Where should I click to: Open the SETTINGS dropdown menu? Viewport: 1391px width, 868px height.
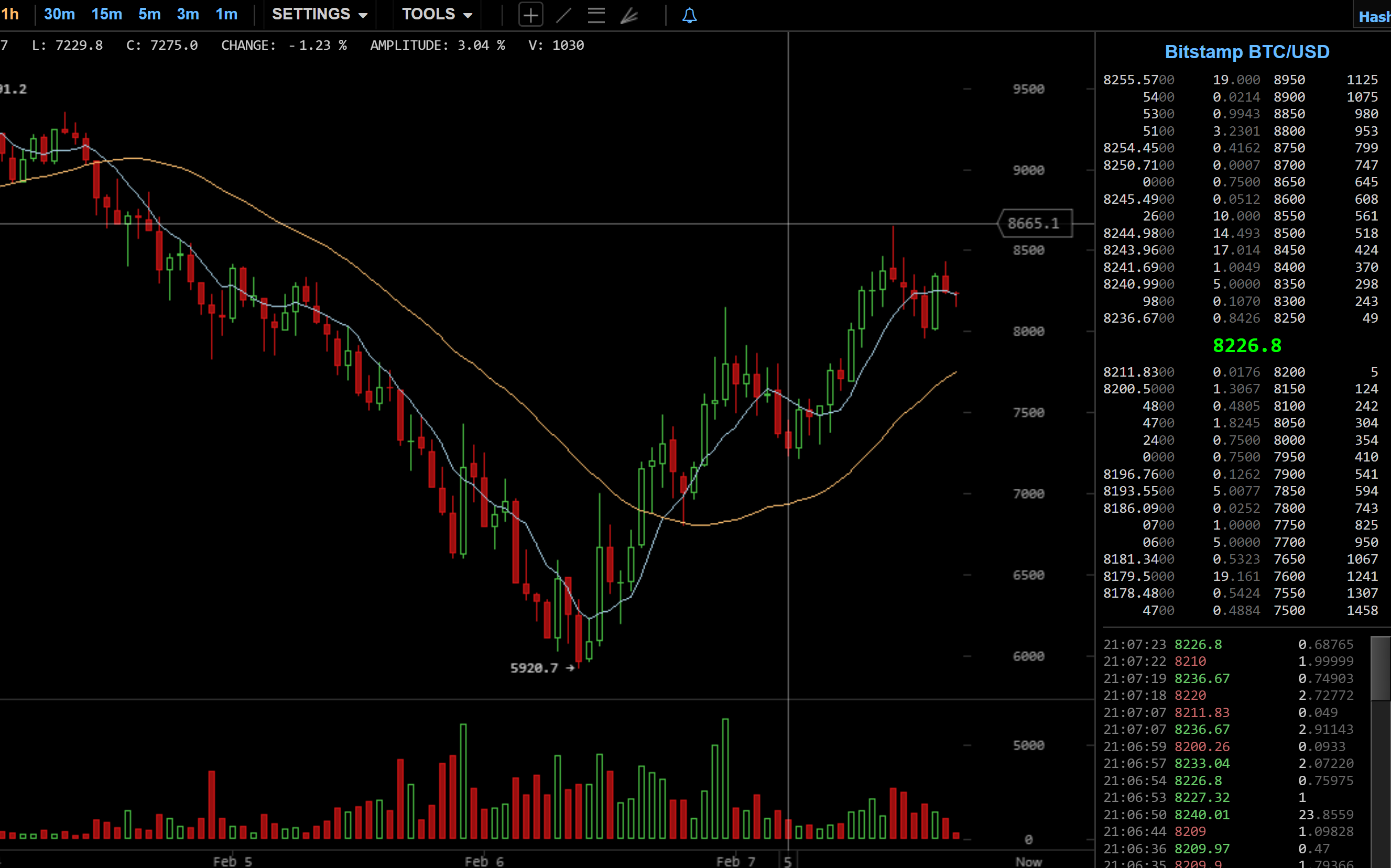pyautogui.click(x=319, y=14)
